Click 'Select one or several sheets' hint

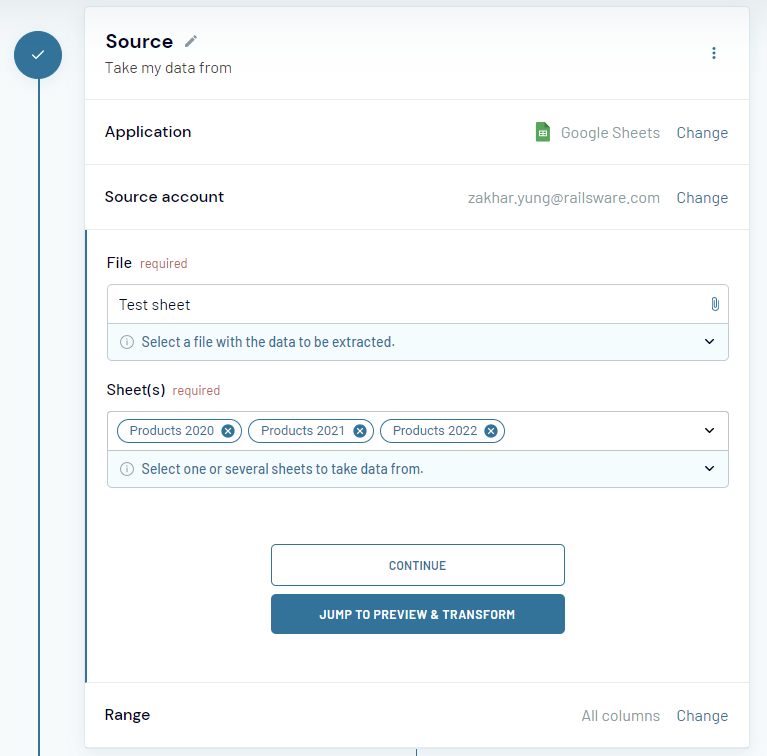282,469
